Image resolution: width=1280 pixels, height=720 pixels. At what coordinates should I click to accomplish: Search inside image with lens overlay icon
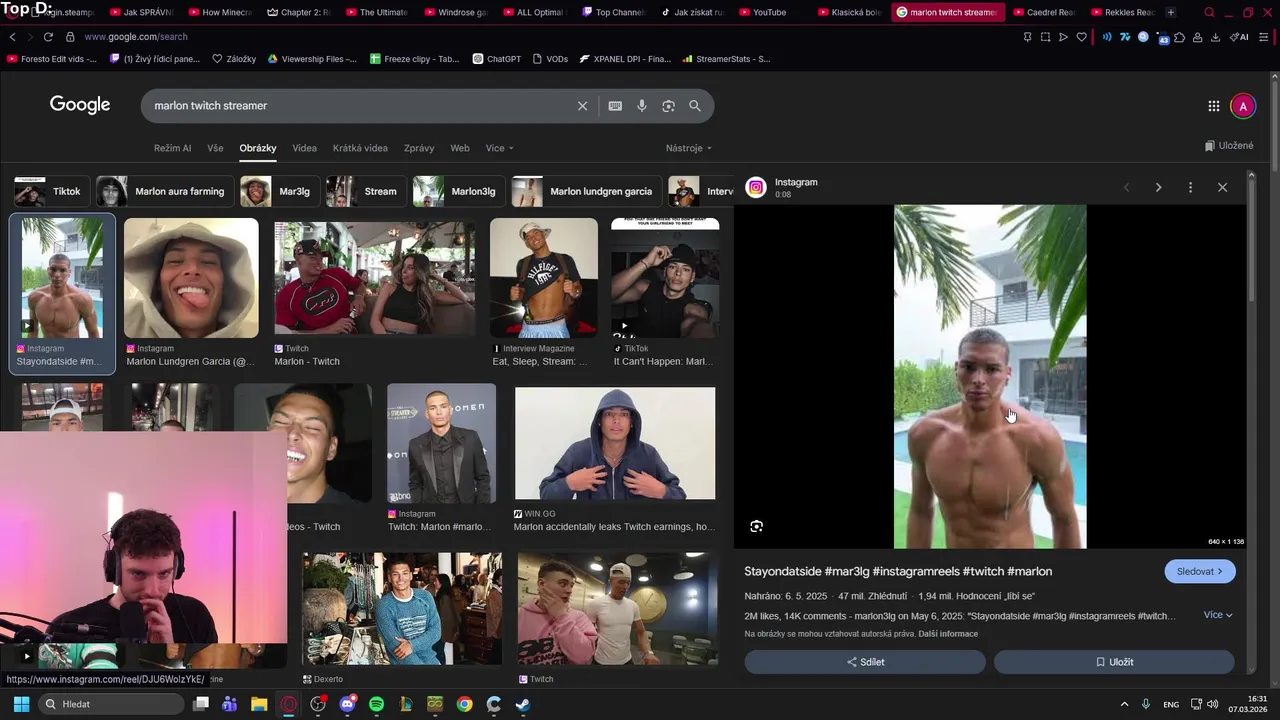[757, 526]
